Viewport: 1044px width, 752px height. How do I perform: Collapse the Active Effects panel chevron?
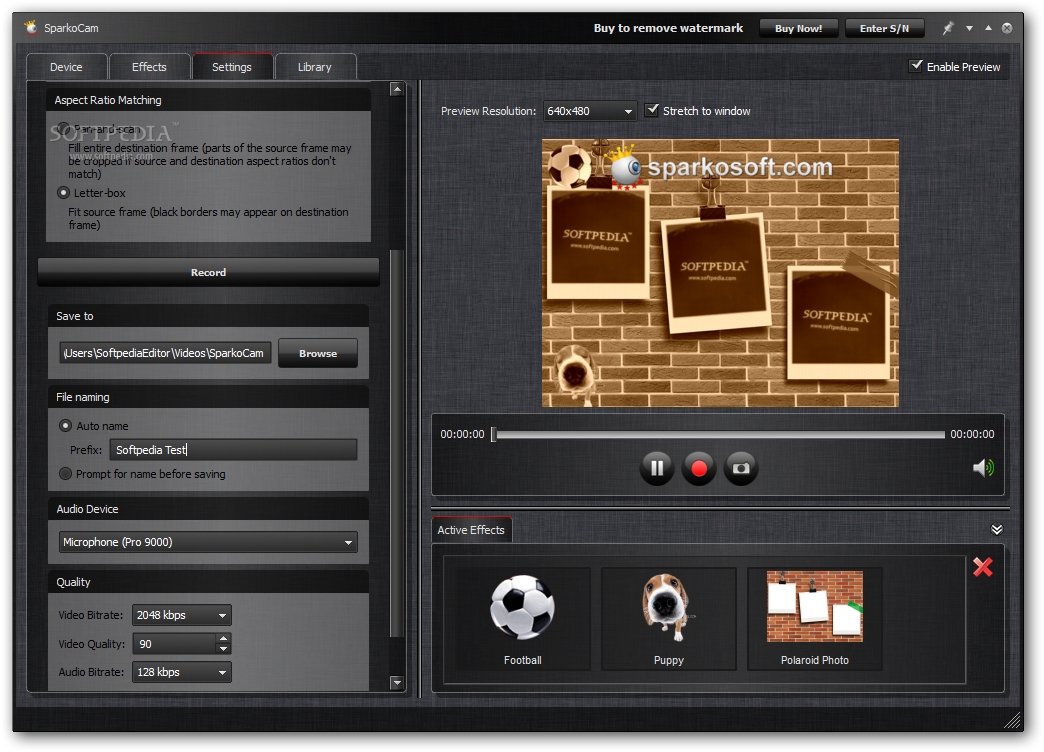click(x=997, y=530)
